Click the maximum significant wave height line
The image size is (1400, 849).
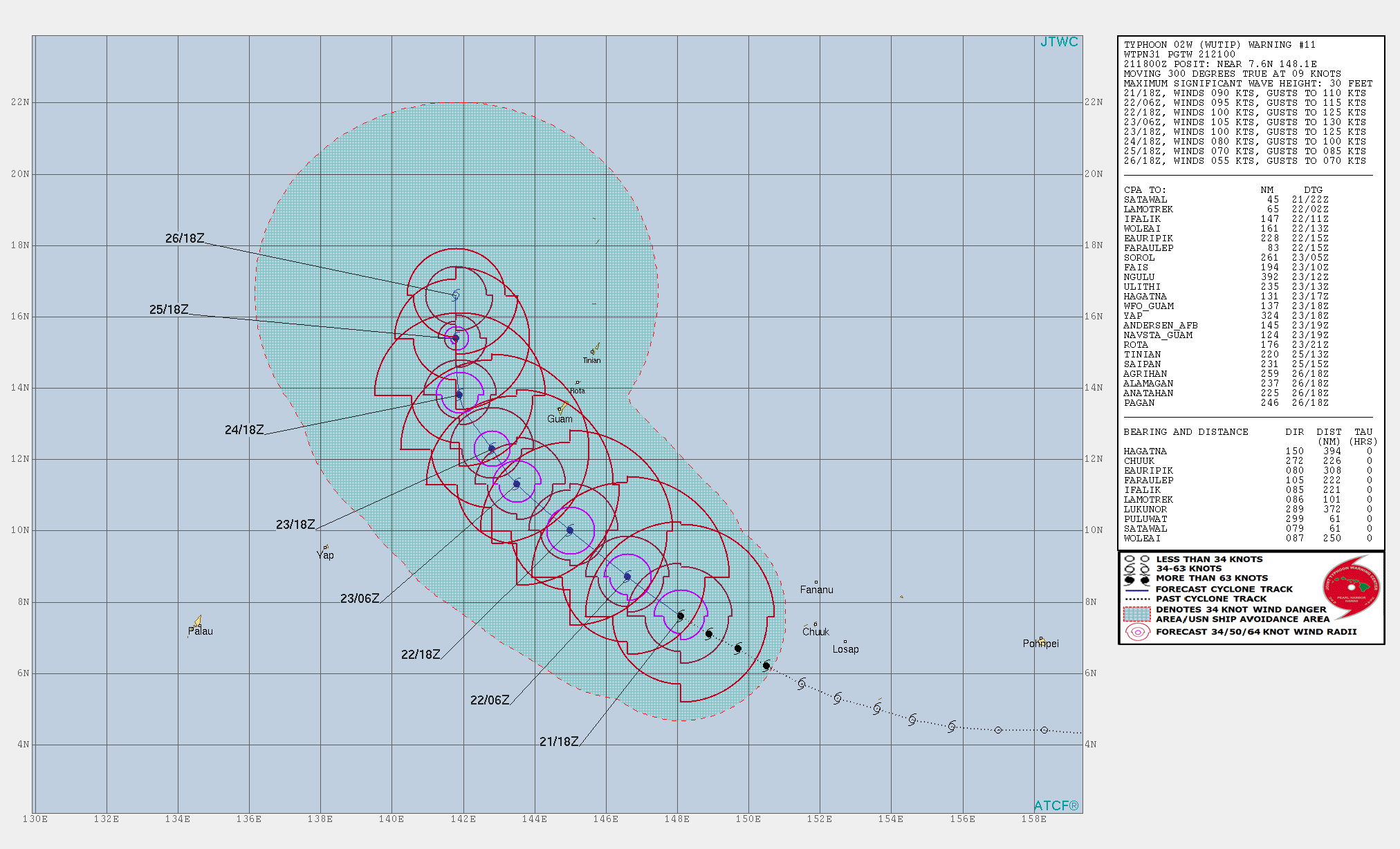pyautogui.click(x=1248, y=84)
